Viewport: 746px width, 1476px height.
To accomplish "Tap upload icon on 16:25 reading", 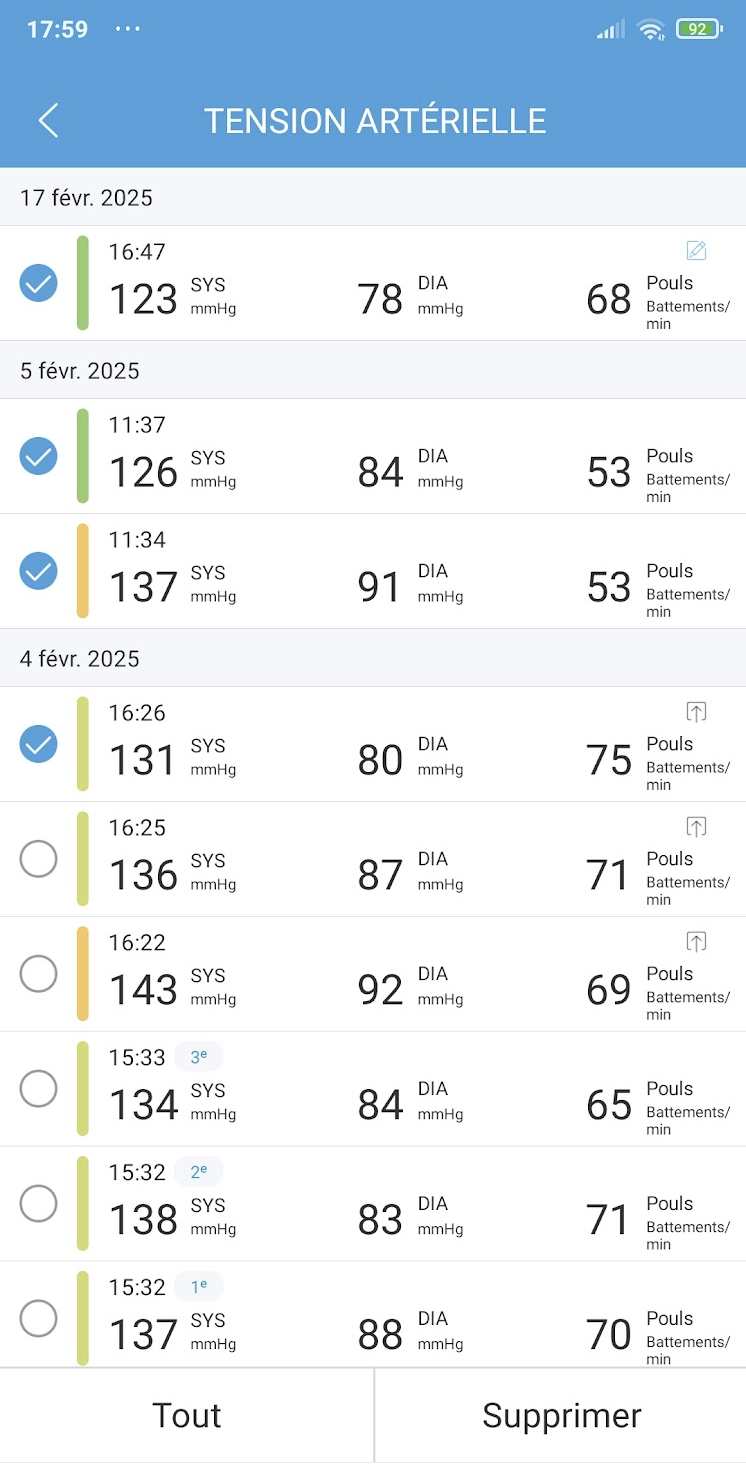I will 697,826.
